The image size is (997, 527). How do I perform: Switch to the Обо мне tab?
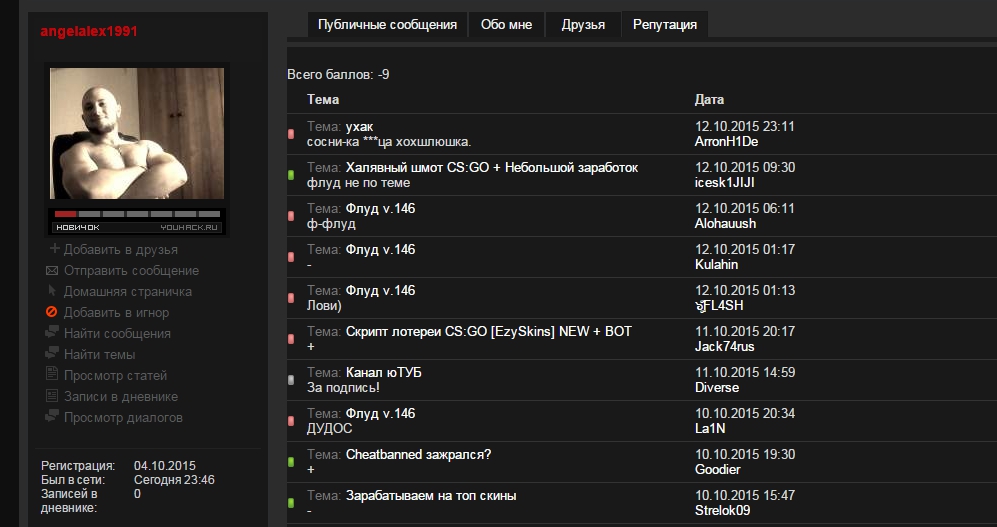pyautogui.click(x=506, y=25)
